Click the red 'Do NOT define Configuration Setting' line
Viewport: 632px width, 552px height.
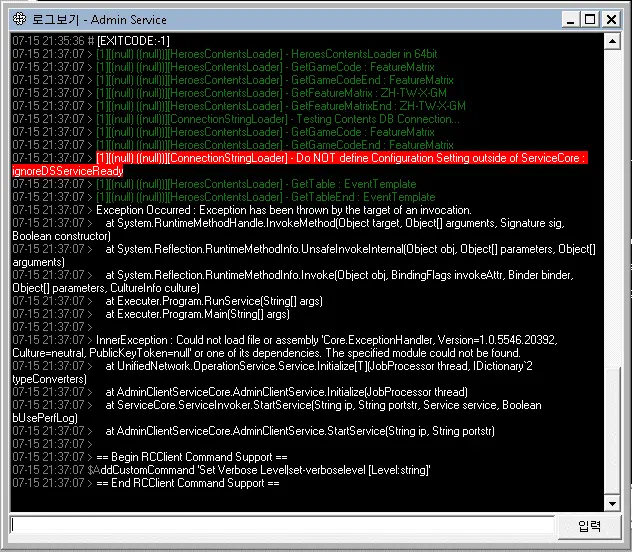pos(342,158)
